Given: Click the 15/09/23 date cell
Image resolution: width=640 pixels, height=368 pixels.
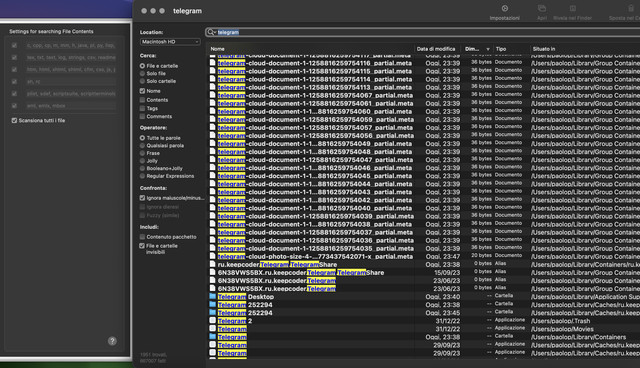Looking at the screenshot, I should point(447,273).
